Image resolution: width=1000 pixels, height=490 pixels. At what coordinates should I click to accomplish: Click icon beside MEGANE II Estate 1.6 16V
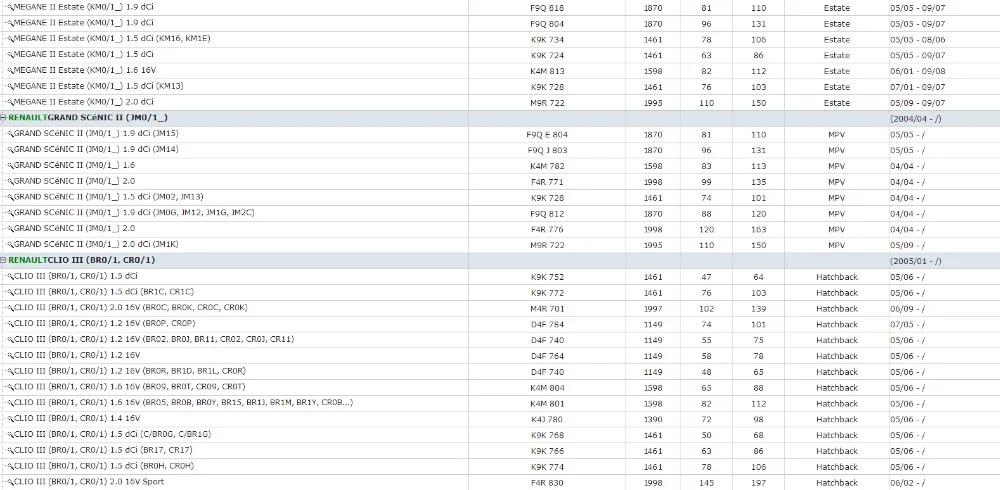point(10,71)
